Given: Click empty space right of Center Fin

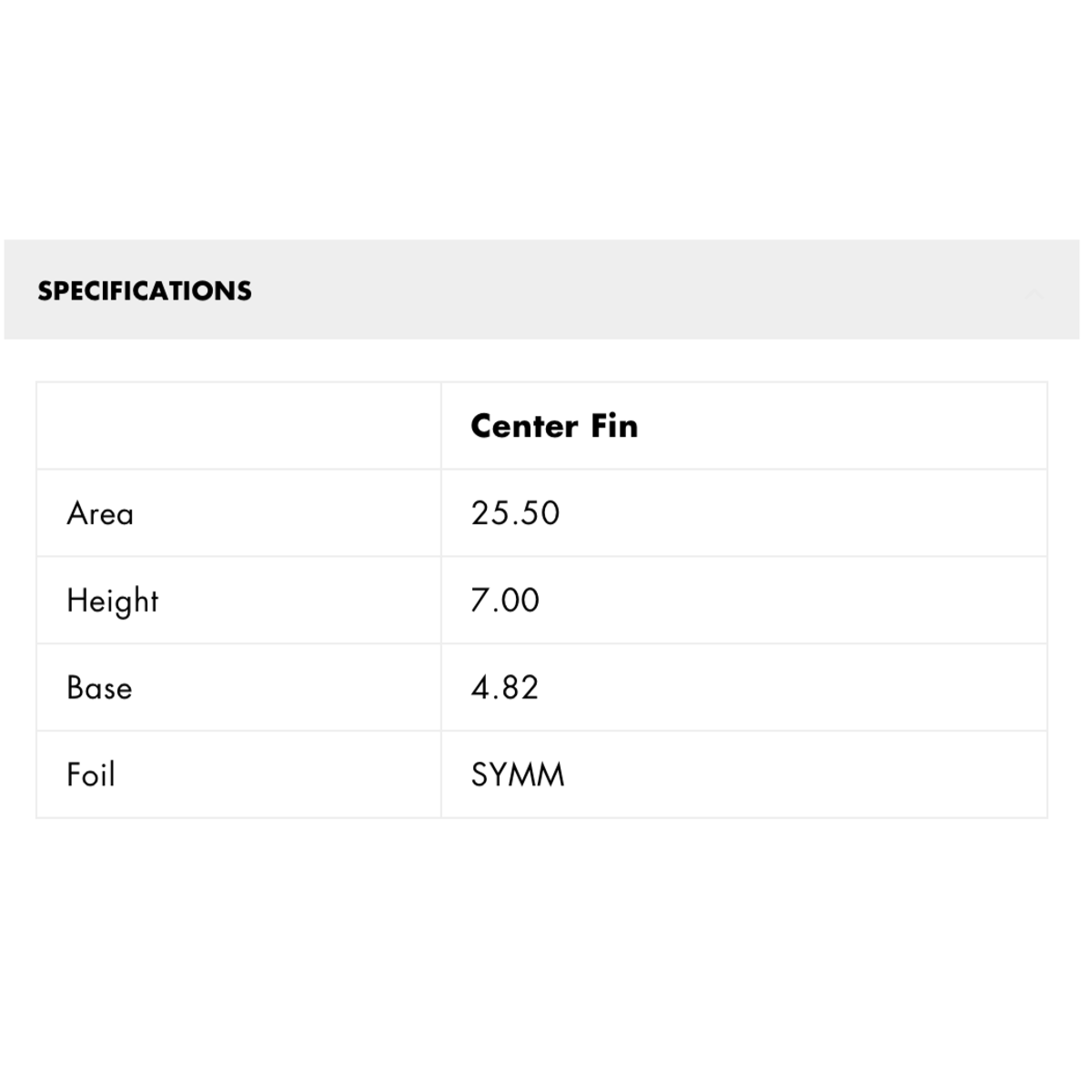Looking at the screenshot, I should (837, 426).
